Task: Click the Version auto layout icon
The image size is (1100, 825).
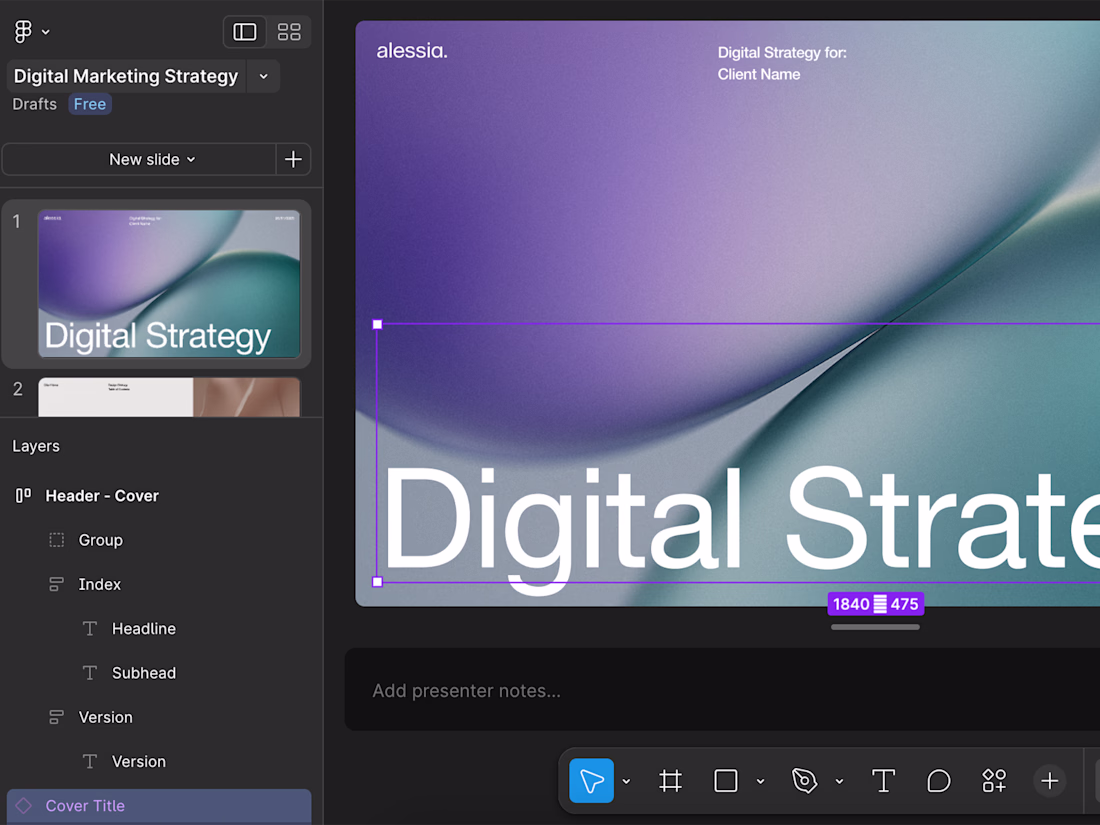Action: pos(57,717)
